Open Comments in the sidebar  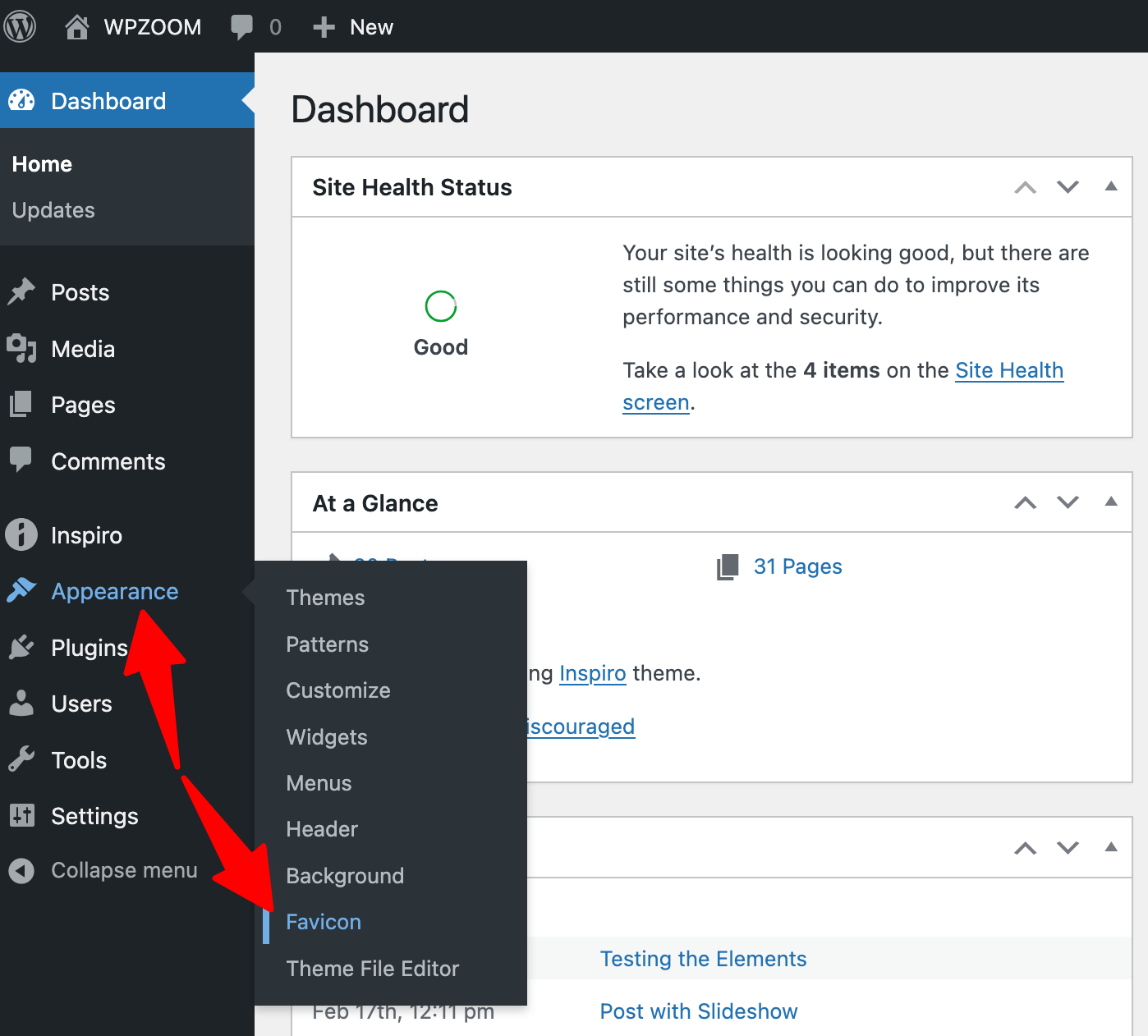(x=108, y=461)
